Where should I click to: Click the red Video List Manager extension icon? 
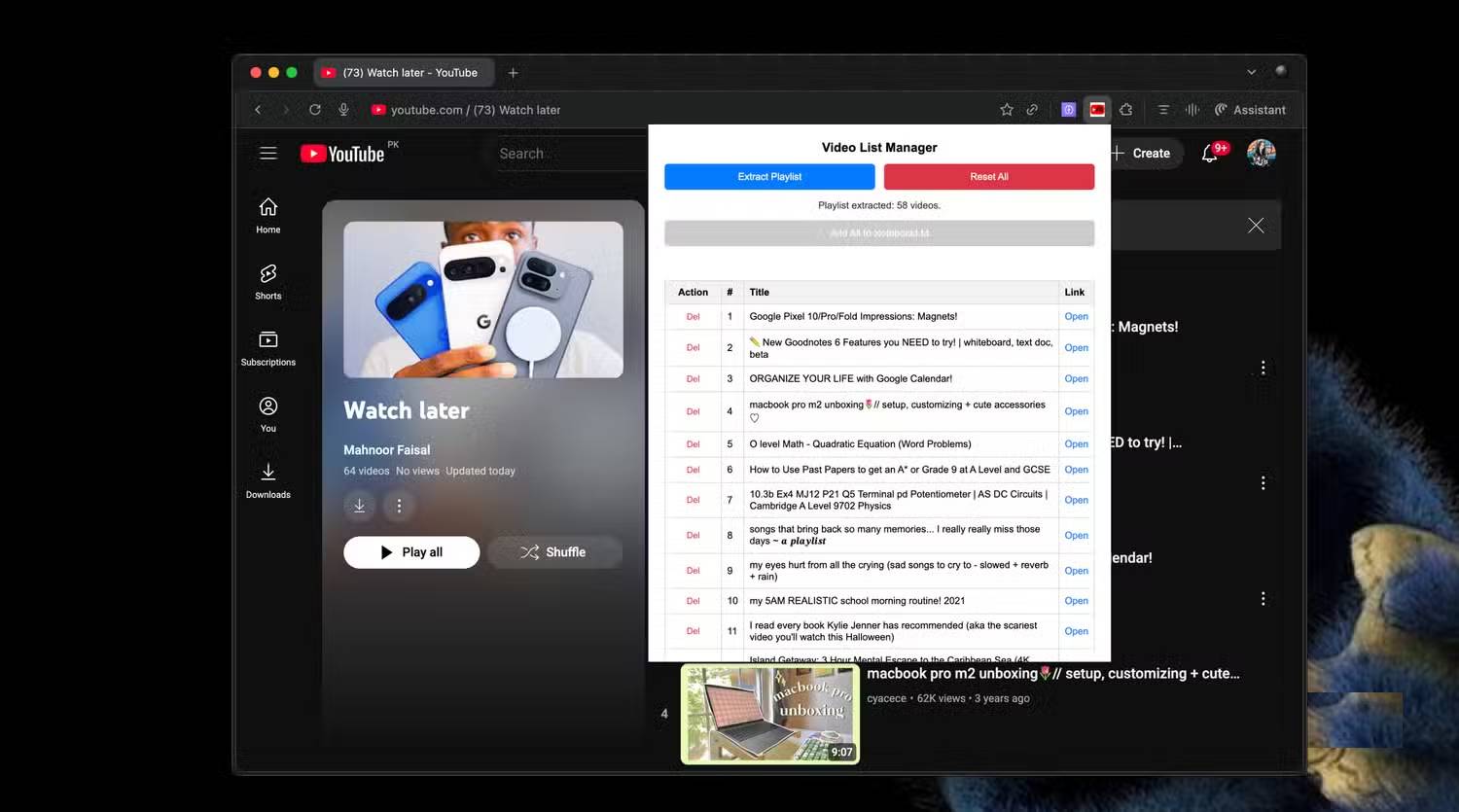click(x=1097, y=110)
